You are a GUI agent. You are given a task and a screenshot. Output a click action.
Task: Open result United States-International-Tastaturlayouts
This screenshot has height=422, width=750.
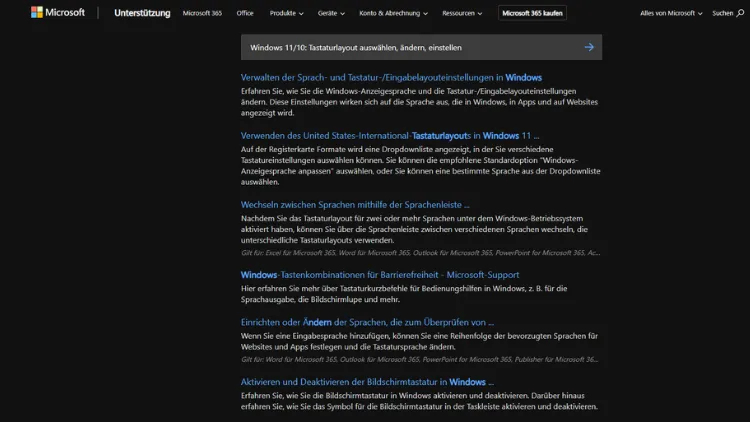[390, 136]
